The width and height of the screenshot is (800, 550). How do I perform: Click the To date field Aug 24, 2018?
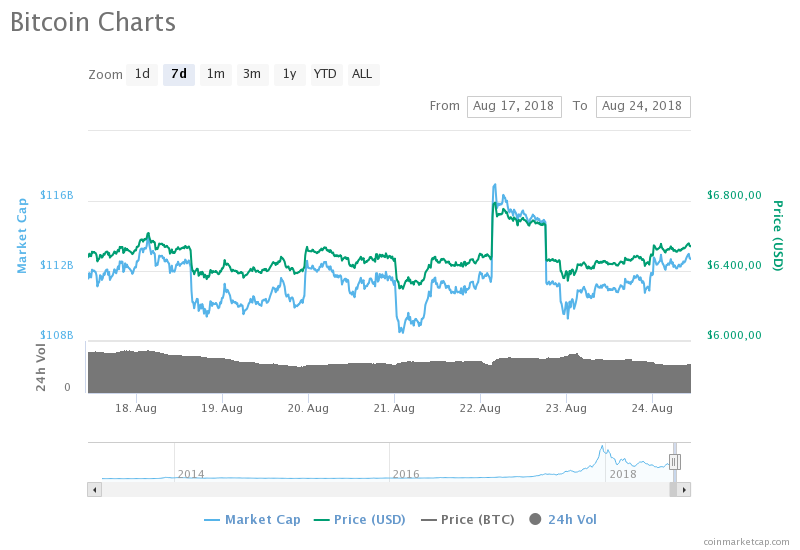(x=643, y=106)
